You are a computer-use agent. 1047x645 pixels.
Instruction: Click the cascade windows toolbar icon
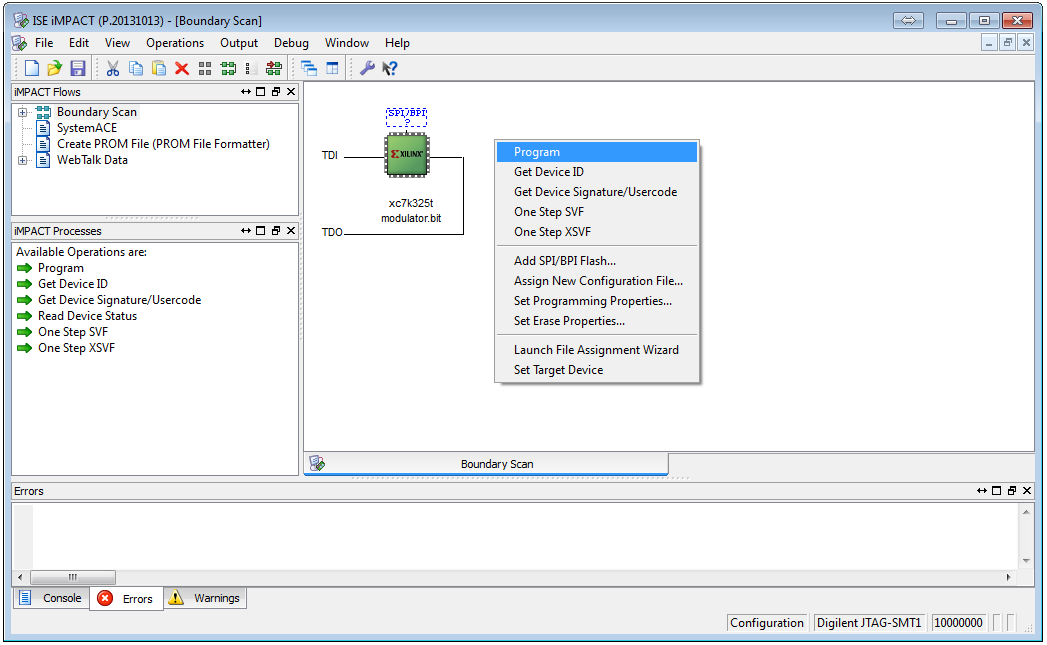(309, 68)
